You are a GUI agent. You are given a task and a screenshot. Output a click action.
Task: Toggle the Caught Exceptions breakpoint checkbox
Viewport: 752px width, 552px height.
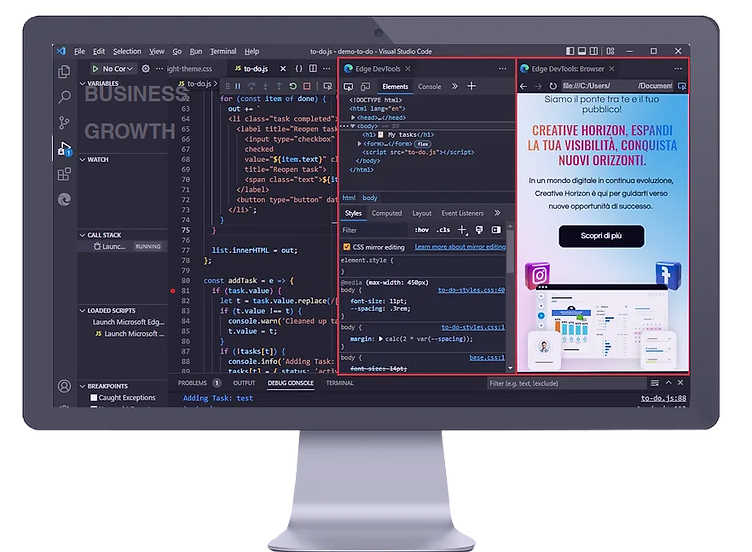[94, 398]
